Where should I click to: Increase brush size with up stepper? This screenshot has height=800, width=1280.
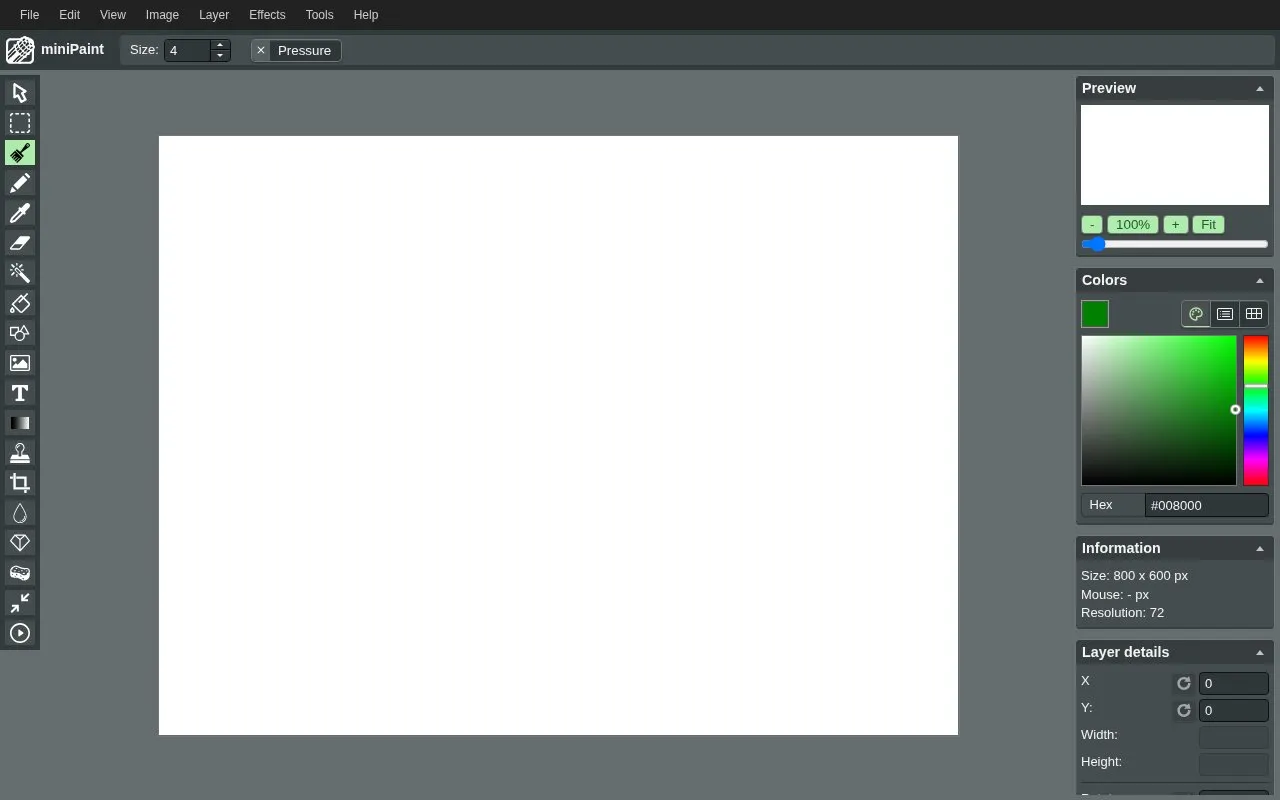(220, 45)
